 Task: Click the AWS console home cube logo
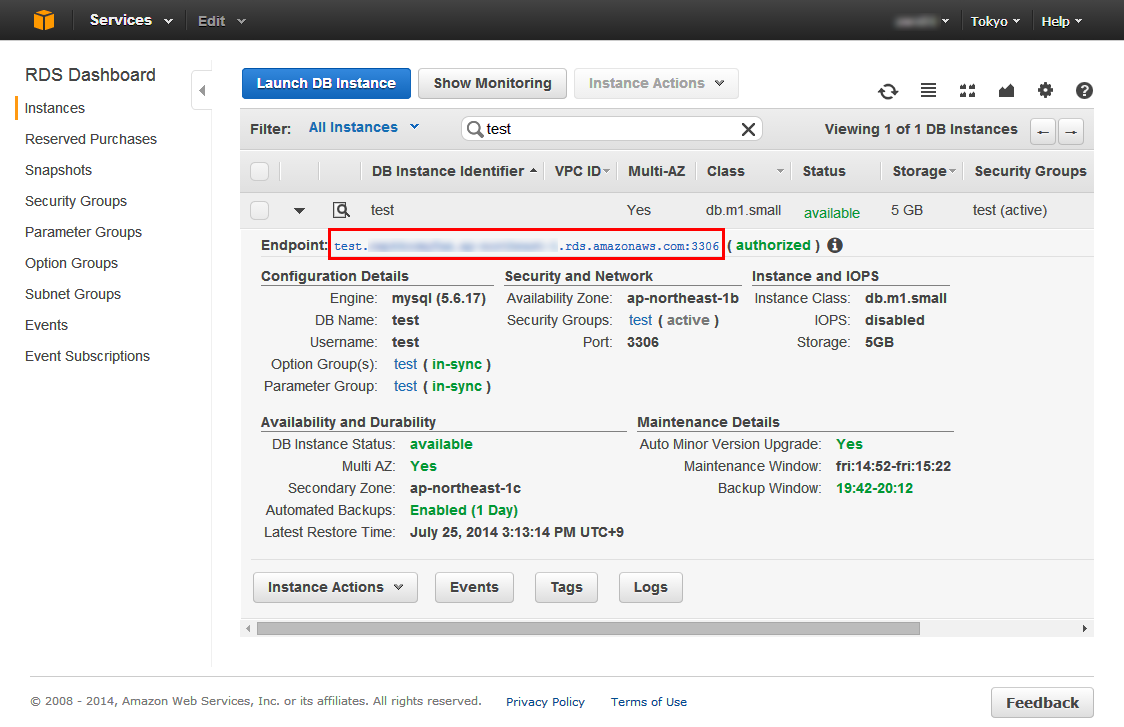coord(44,20)
